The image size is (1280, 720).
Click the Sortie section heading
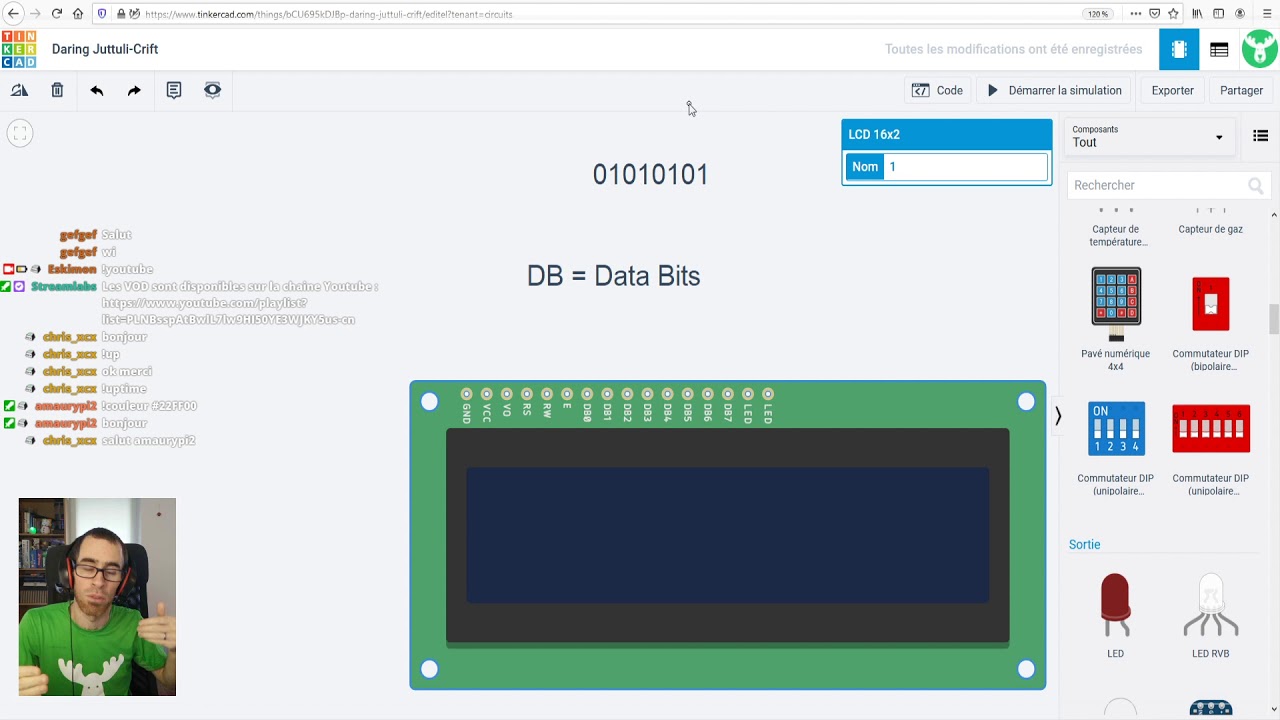point(1084,545)
